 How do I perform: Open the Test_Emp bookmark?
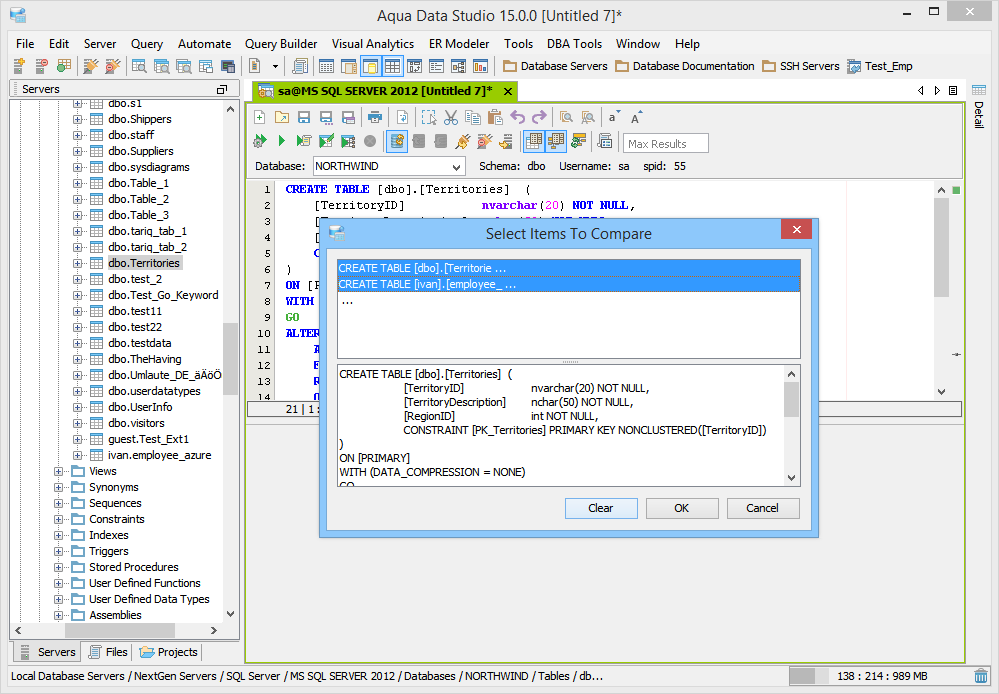tap(880, 66)
